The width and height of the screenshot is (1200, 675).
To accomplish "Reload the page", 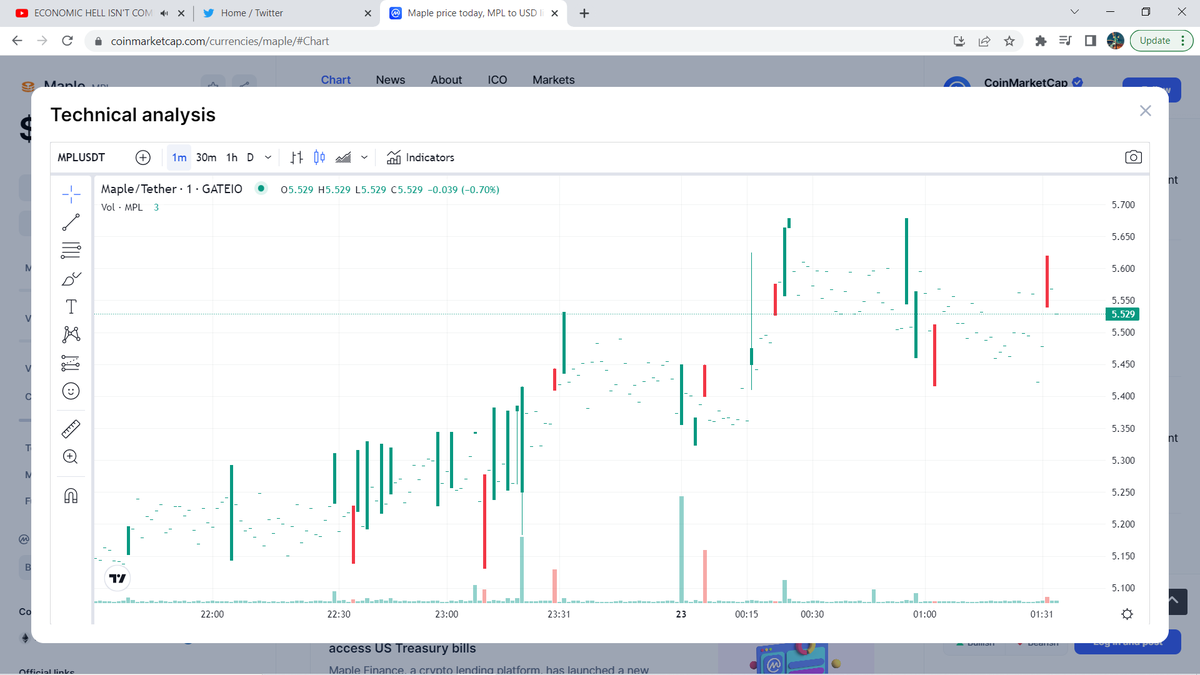I will coord(67,41).
